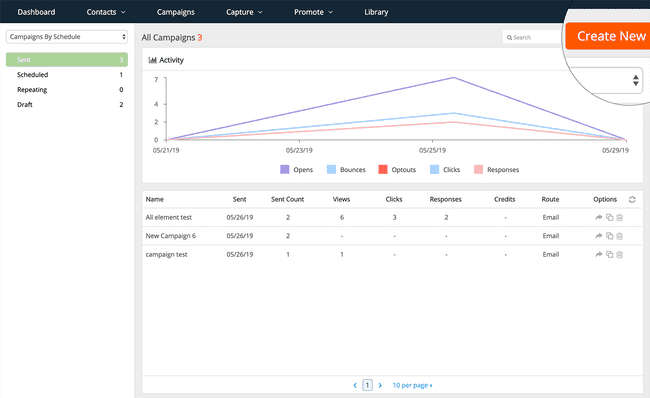Click the Opens legend label

(303, 170)
